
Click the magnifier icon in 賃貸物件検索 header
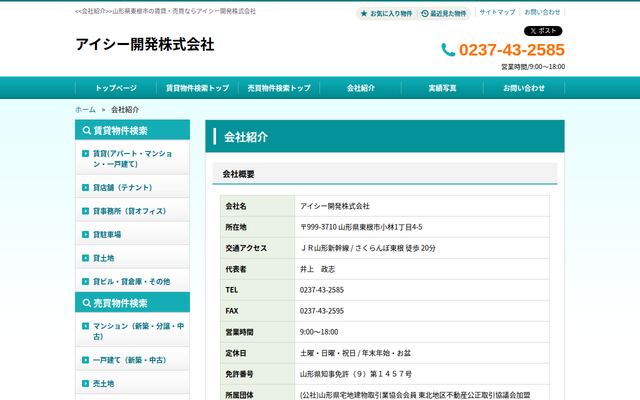pyautogui.click(x=87, y=130)
